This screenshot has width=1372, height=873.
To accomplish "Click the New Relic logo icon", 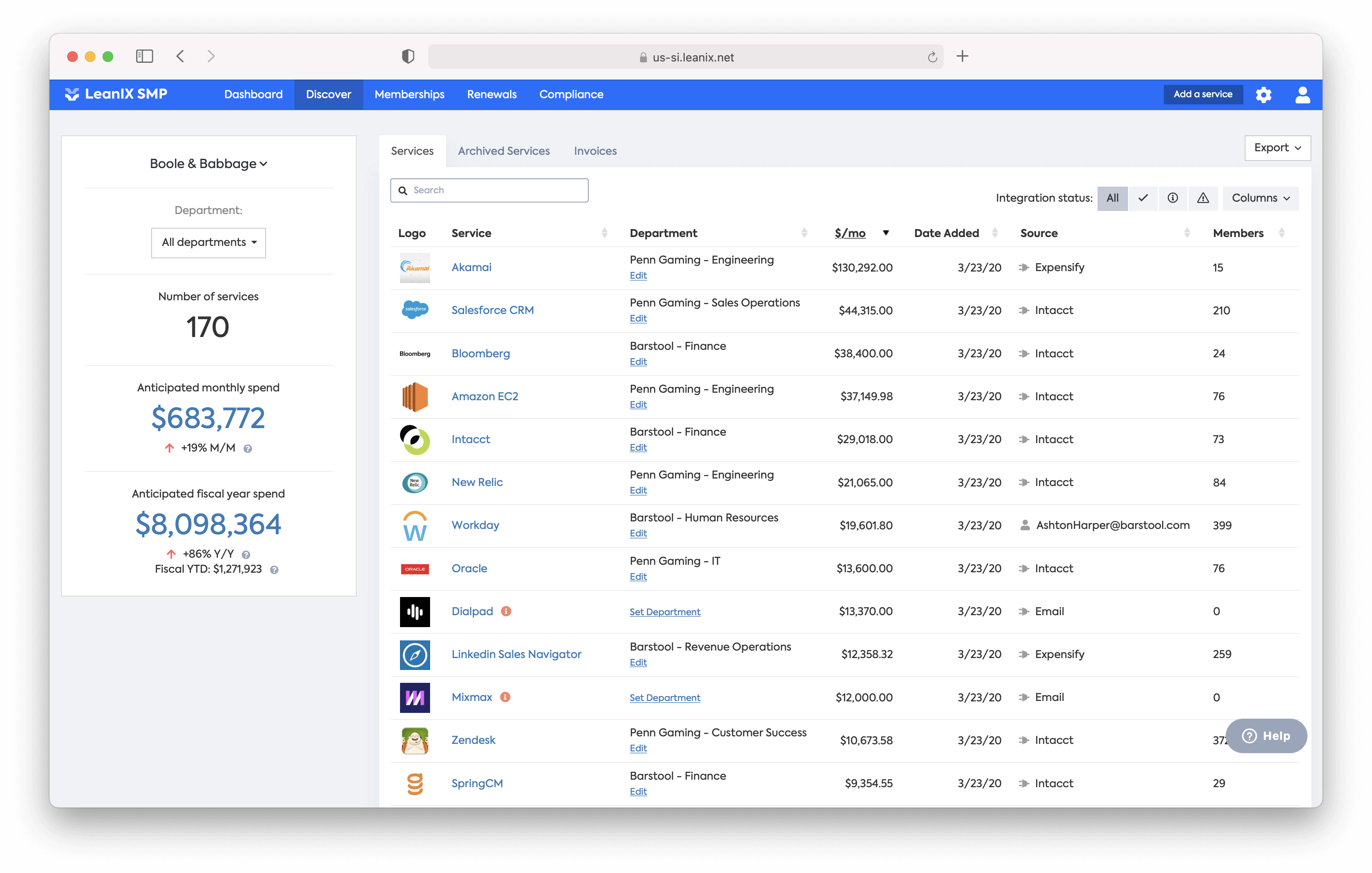I will click(x=415, y=482).
